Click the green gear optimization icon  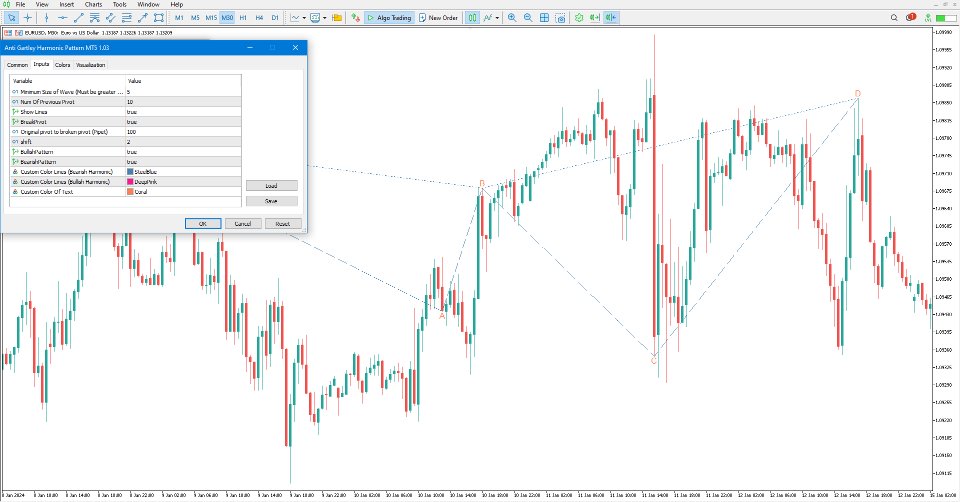pos(579,18)
